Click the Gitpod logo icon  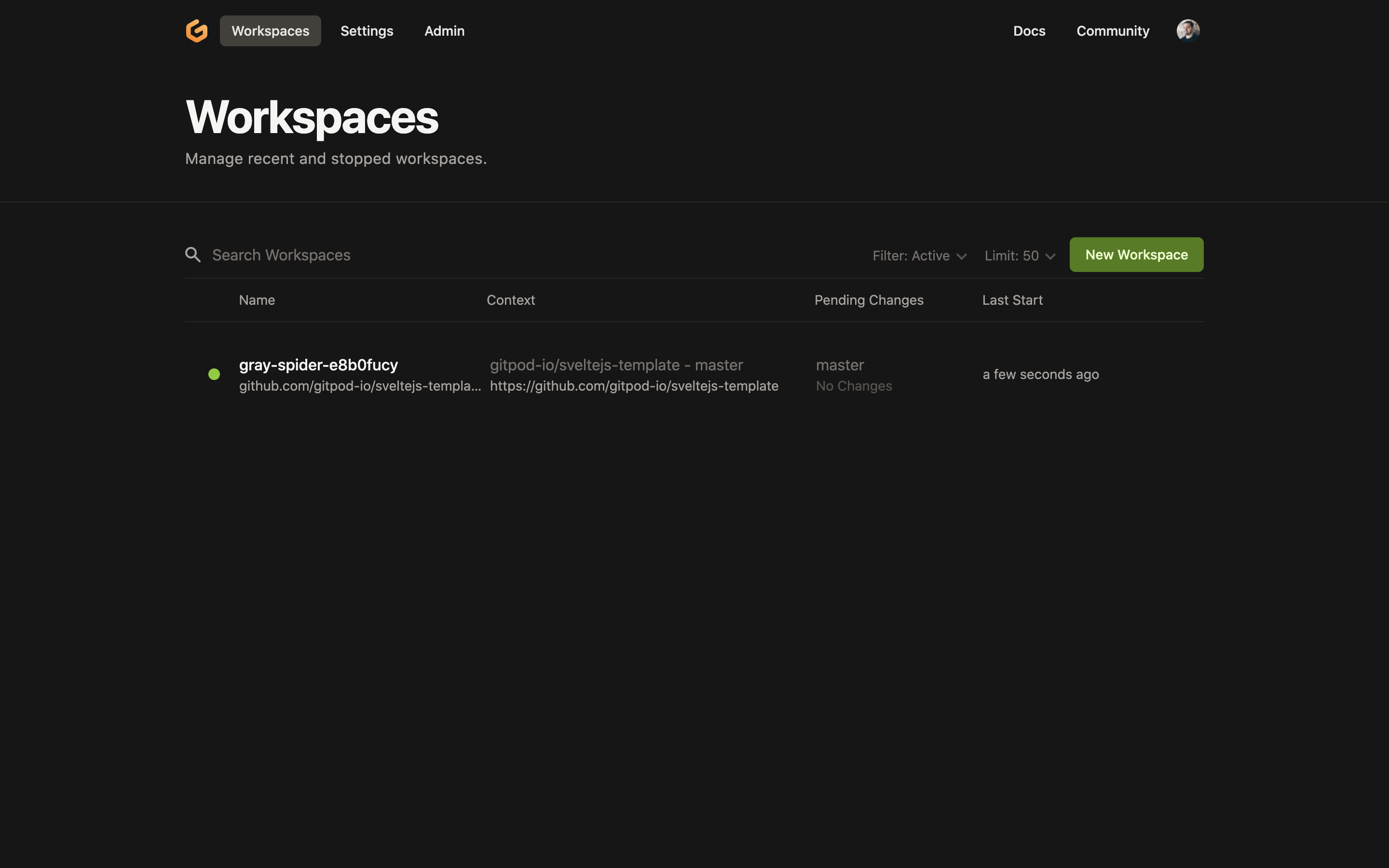[x=196, y=31]
